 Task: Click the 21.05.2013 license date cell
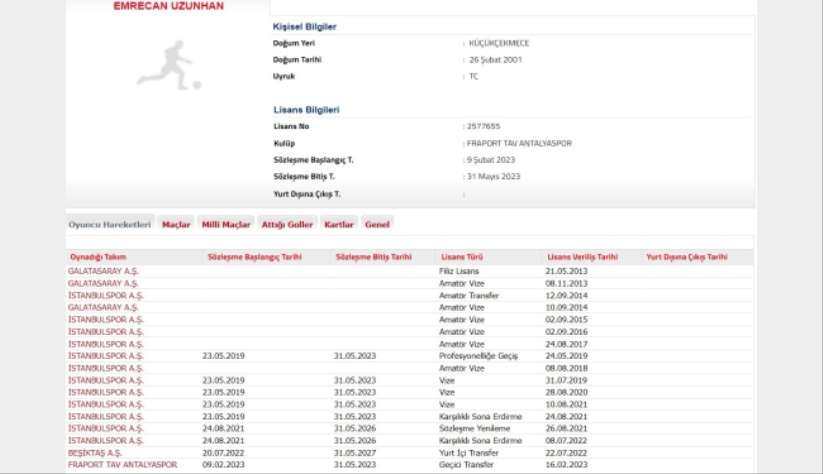click(x=566, y=271)
